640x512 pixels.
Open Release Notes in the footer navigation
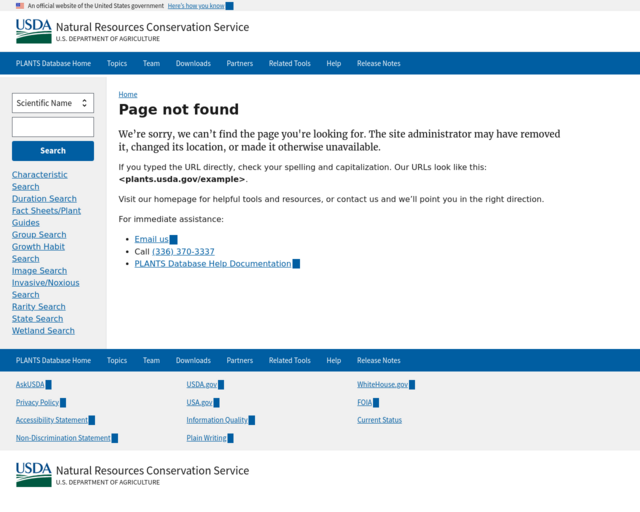tap(378, 361)
